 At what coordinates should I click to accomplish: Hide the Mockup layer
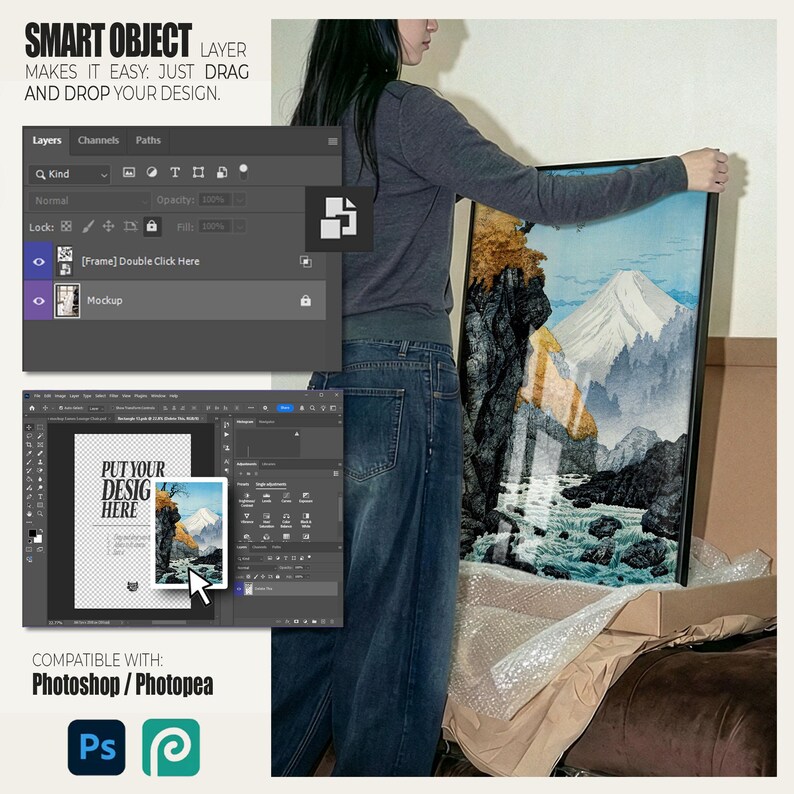point(38,301)
